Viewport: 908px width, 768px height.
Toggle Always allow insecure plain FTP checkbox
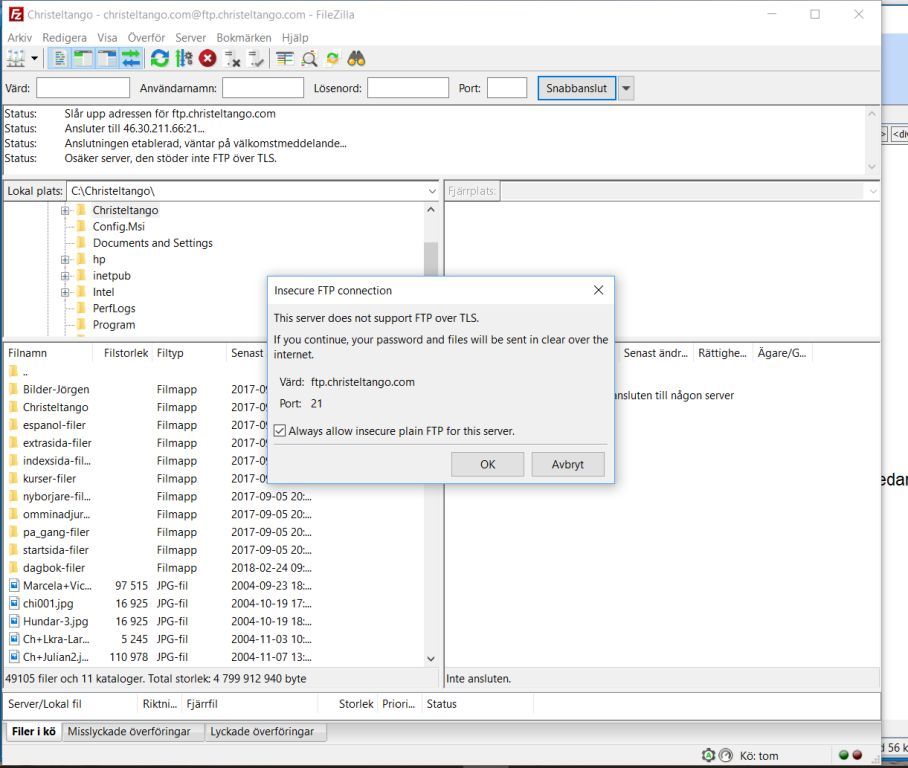pyautogui.click(x=280, y=430)
